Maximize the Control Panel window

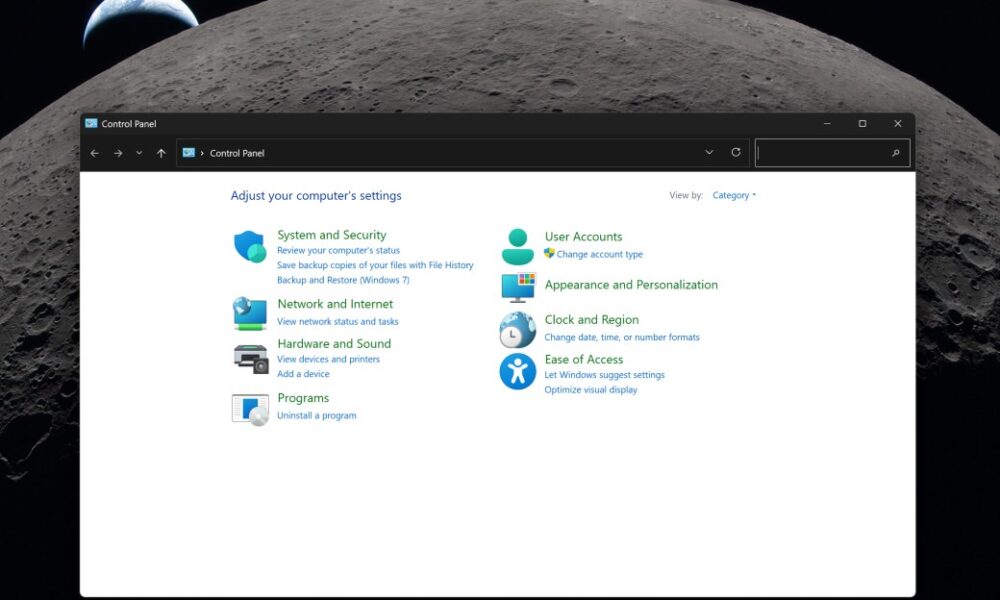(x=862, y=124)
